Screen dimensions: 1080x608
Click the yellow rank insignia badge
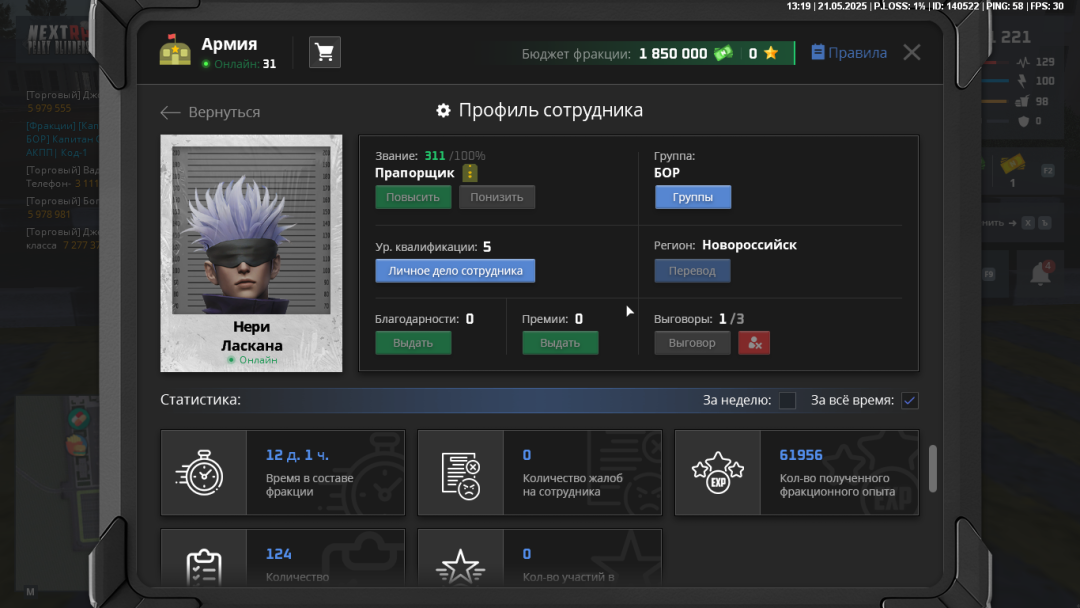click(x=470, y=173)
